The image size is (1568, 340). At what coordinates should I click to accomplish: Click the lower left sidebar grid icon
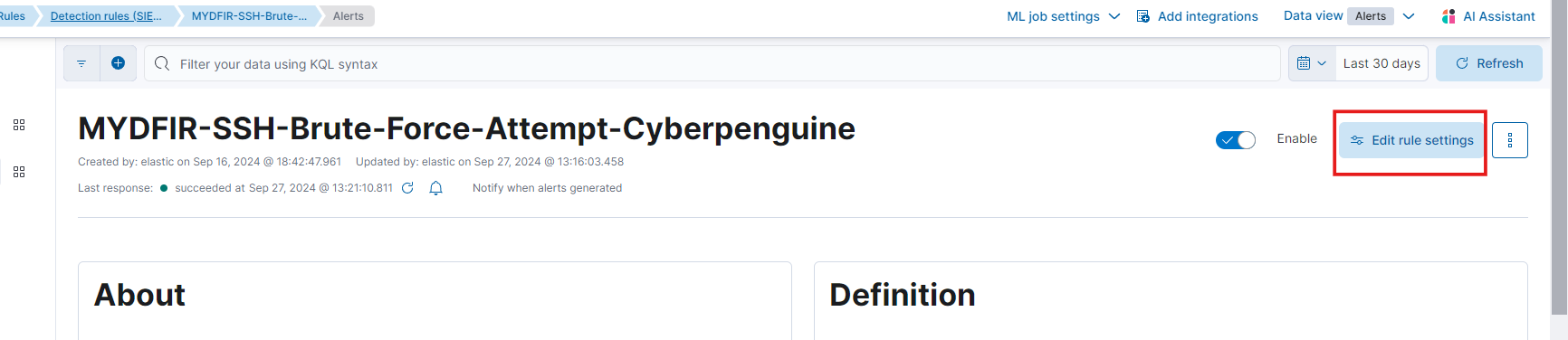point(19,172)
